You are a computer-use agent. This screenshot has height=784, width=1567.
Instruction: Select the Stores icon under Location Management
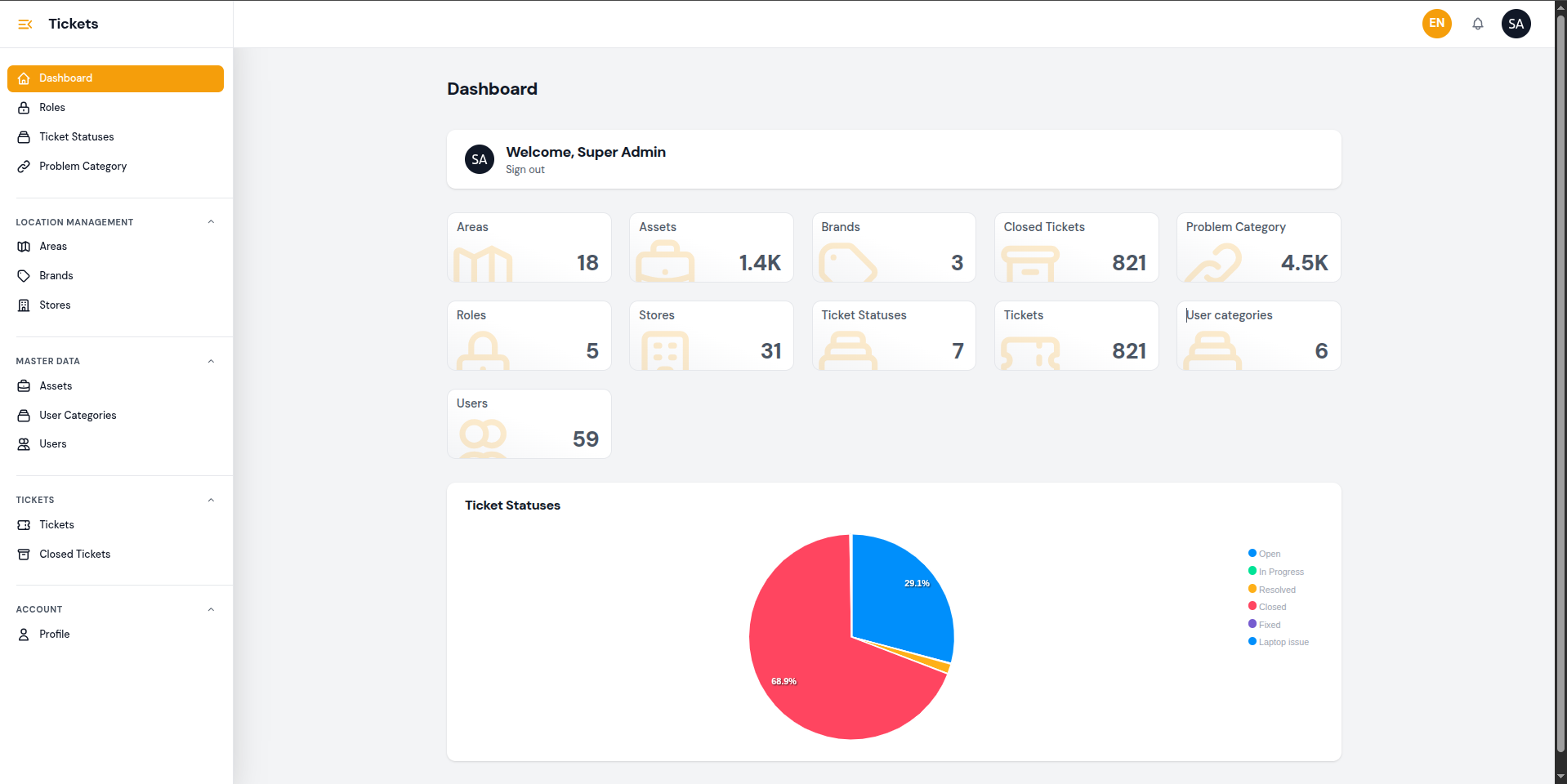click(23, 305)
